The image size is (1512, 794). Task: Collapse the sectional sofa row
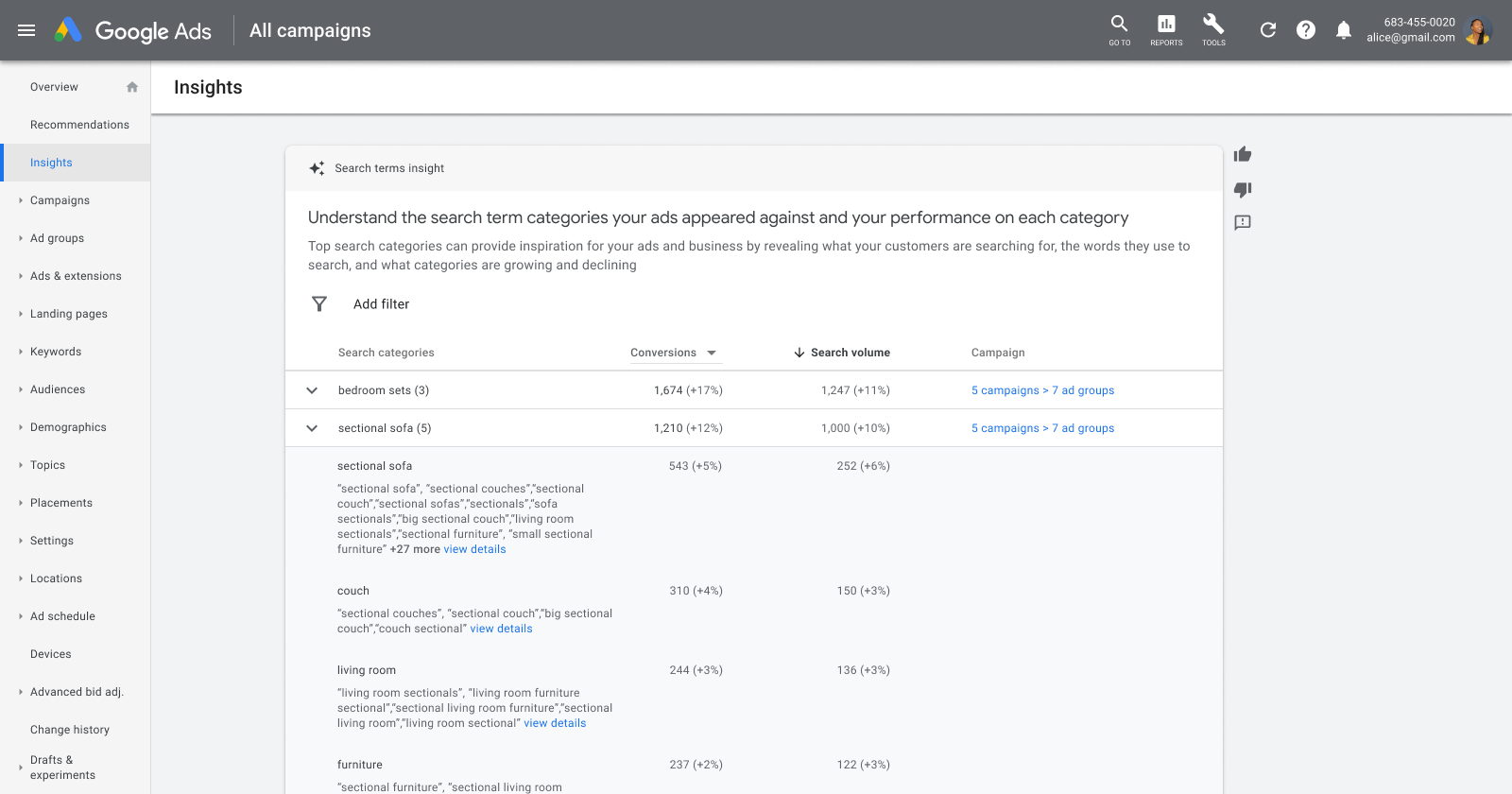[312, 428]
